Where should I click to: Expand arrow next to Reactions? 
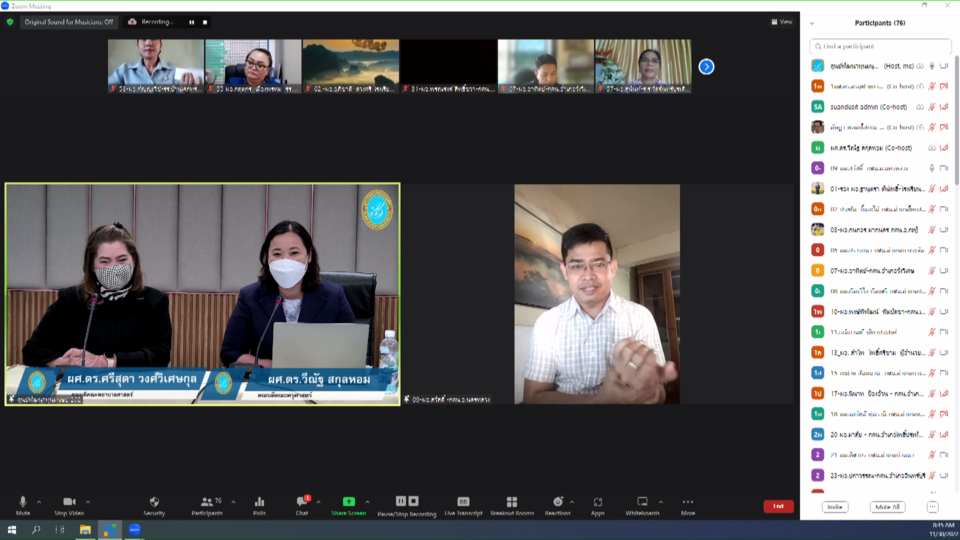click(x=572, y=502)
